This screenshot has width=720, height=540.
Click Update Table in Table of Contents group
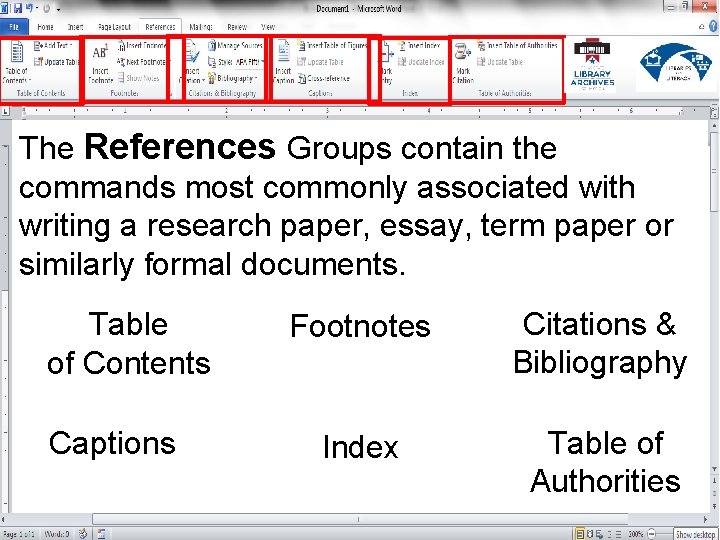56,62
